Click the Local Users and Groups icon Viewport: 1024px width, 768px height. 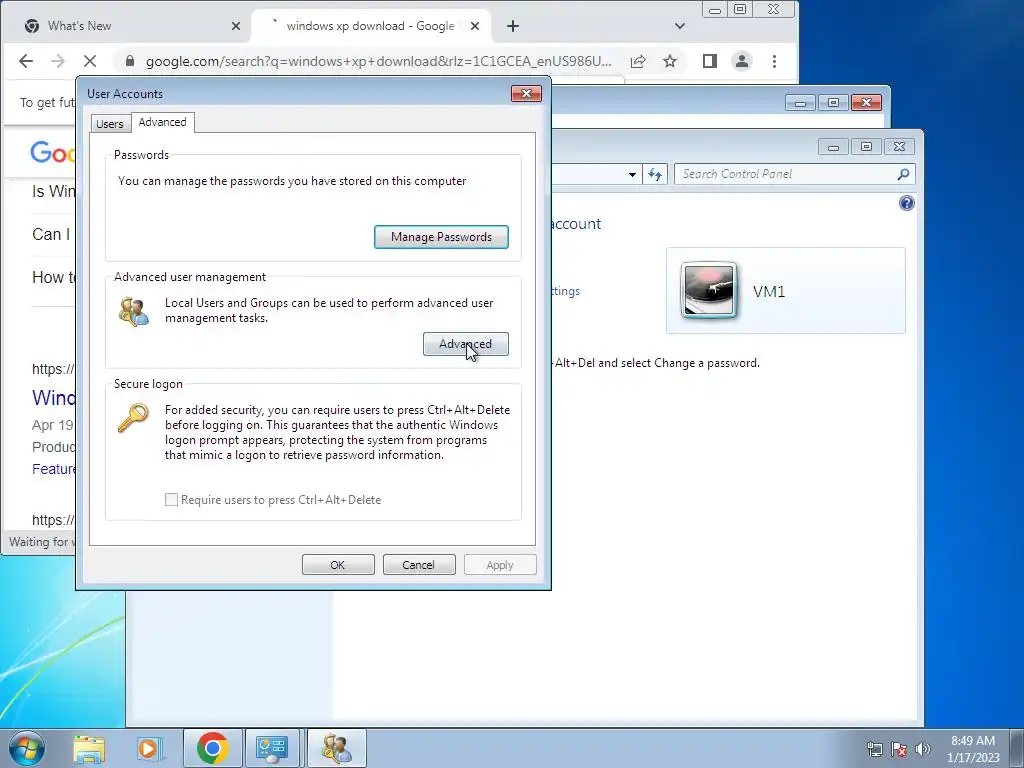click(x=134, y=312)
